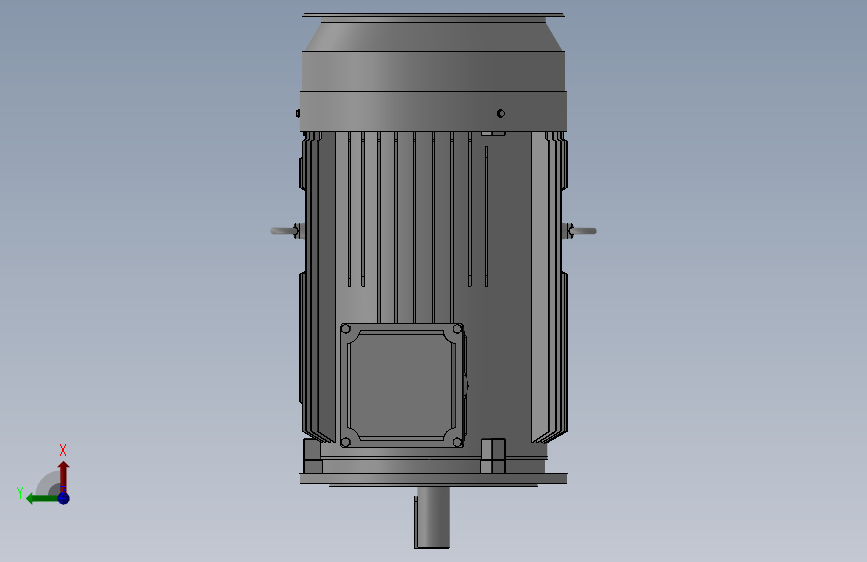Select the motor output shaft at the bottom

(x=432, y=517)
